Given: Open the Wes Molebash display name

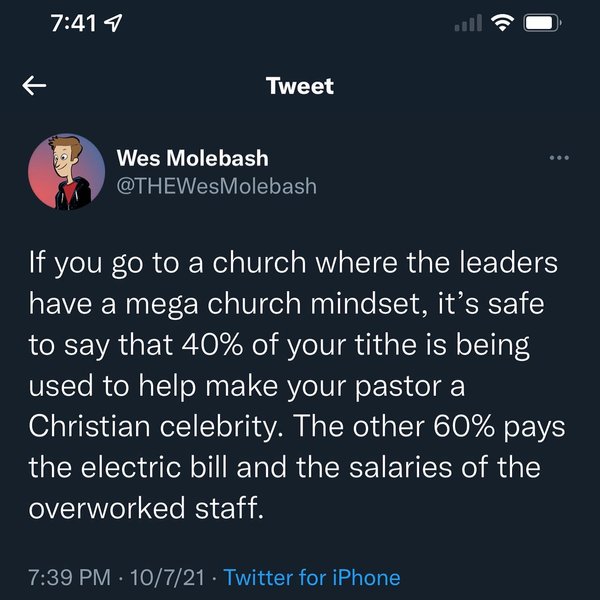Looking at the screenshot, I should tap(193, 159).
